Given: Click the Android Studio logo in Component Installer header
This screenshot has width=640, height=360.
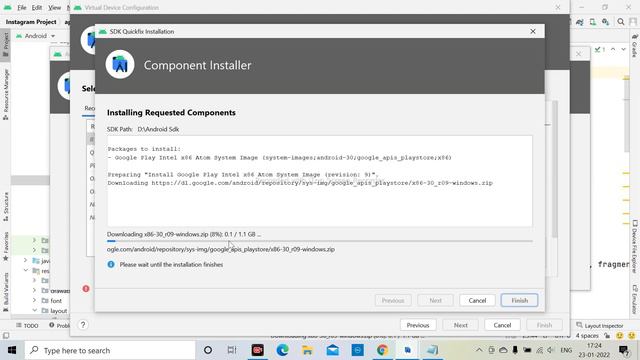Looking at the screenshot, I should [120, 64].
